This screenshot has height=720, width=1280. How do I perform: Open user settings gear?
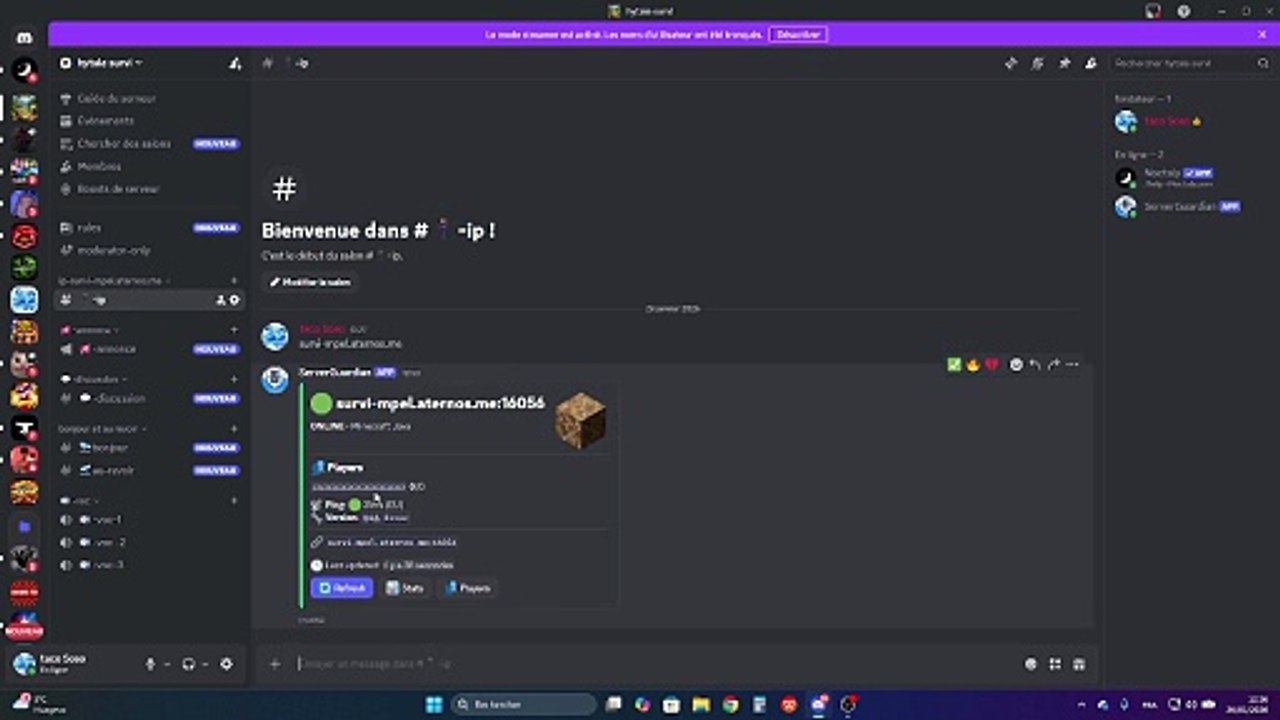tap(226, 664)
